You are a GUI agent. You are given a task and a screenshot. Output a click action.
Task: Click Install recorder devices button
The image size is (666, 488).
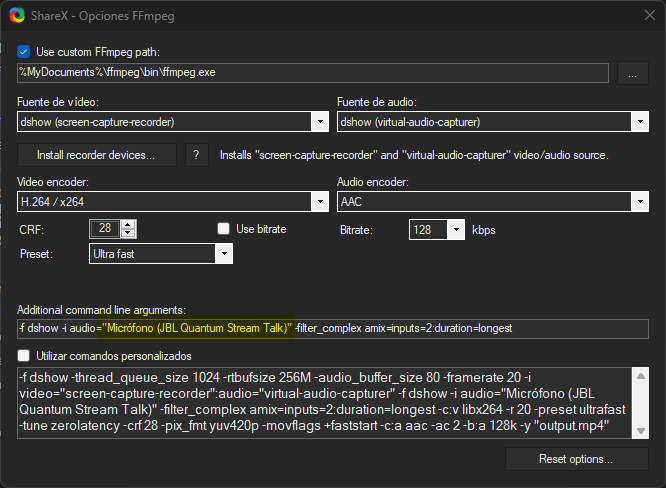(96, 155)
